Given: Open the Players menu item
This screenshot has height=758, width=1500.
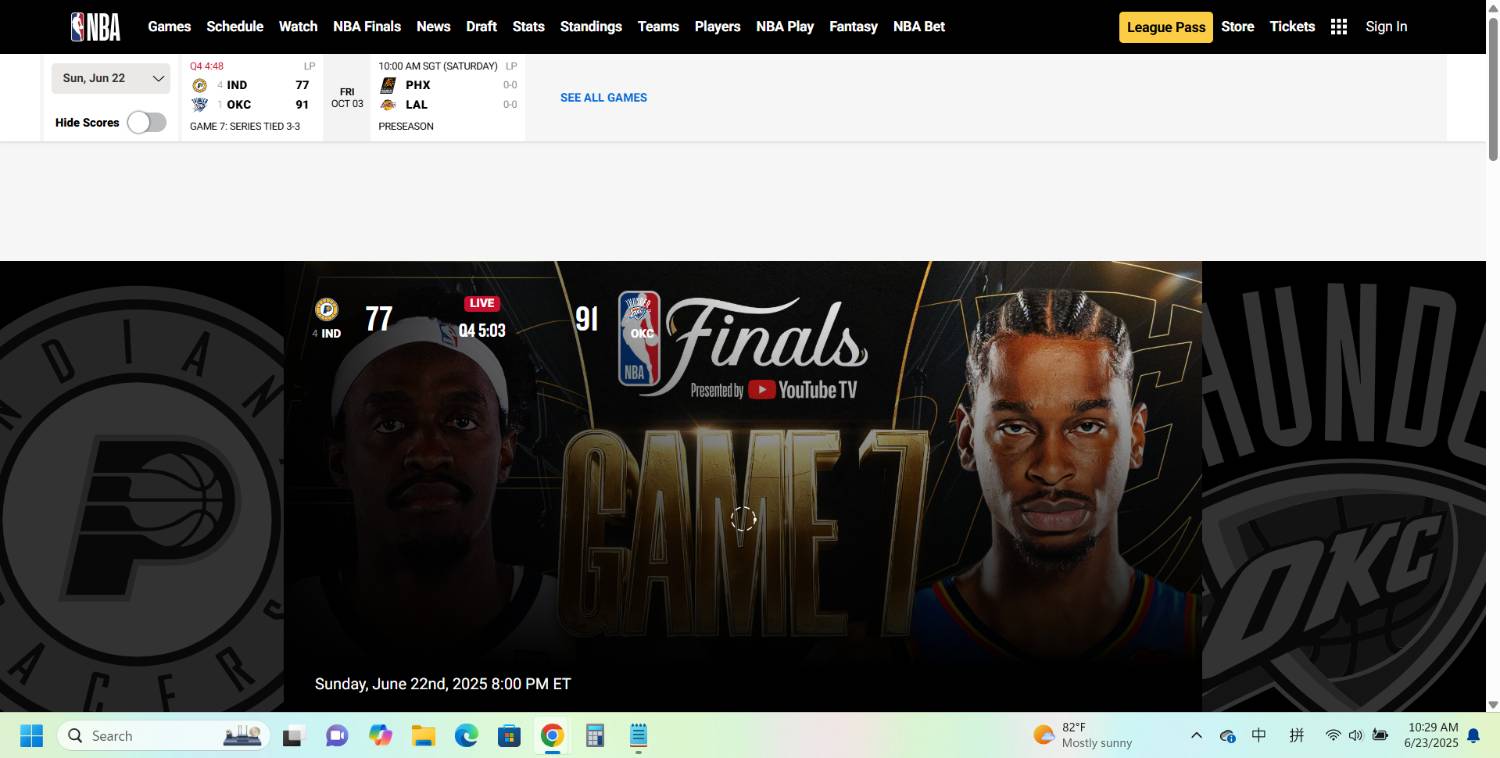Looking at the screenshot, I should point(718,27).
